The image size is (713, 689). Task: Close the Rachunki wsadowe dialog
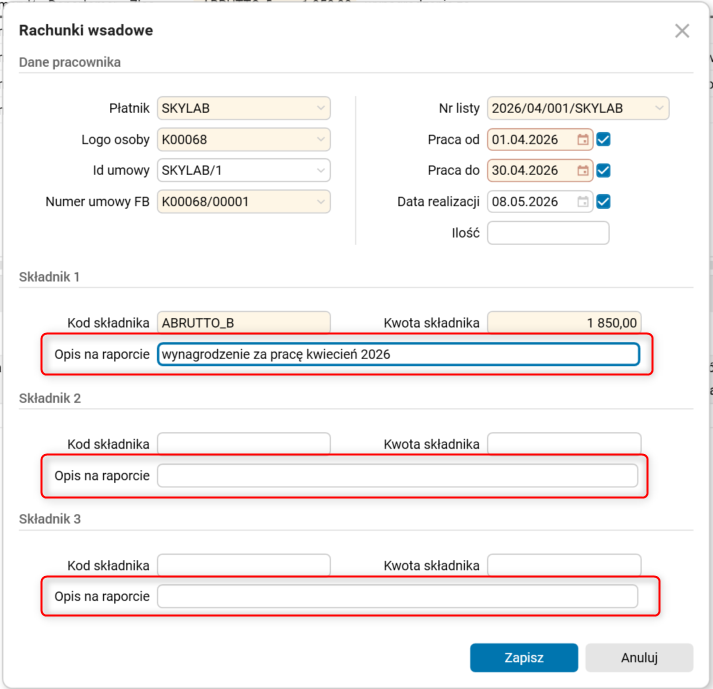(682, 31)
